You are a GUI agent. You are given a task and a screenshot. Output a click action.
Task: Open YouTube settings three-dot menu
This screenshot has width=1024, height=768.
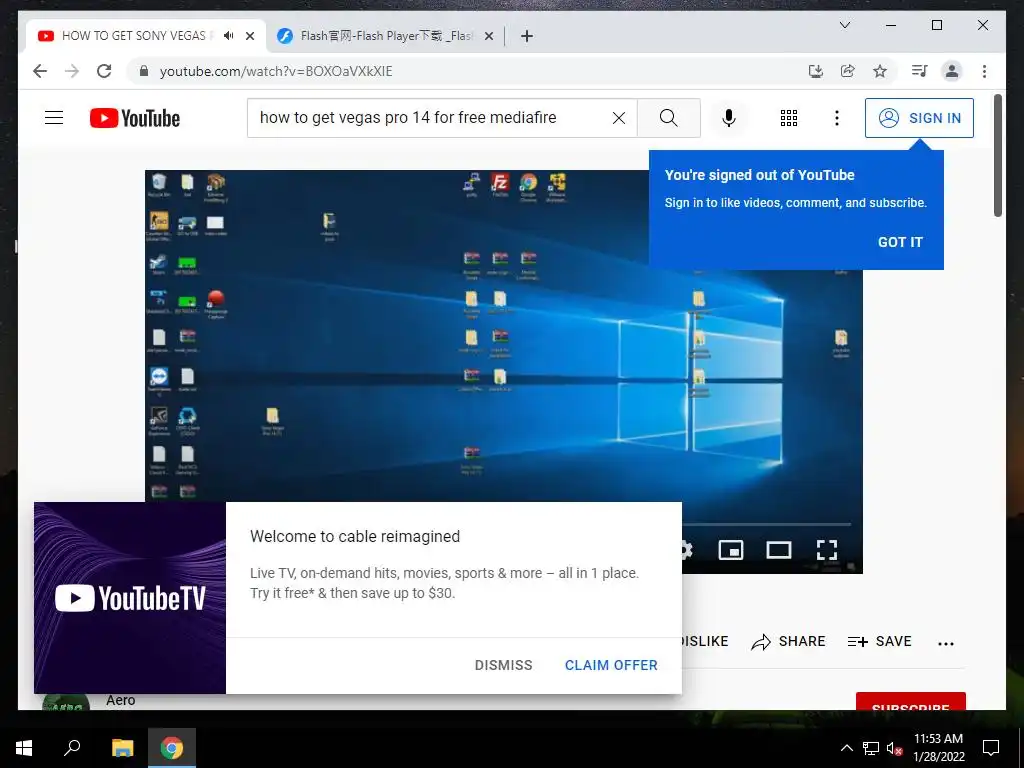click(837, 118)
